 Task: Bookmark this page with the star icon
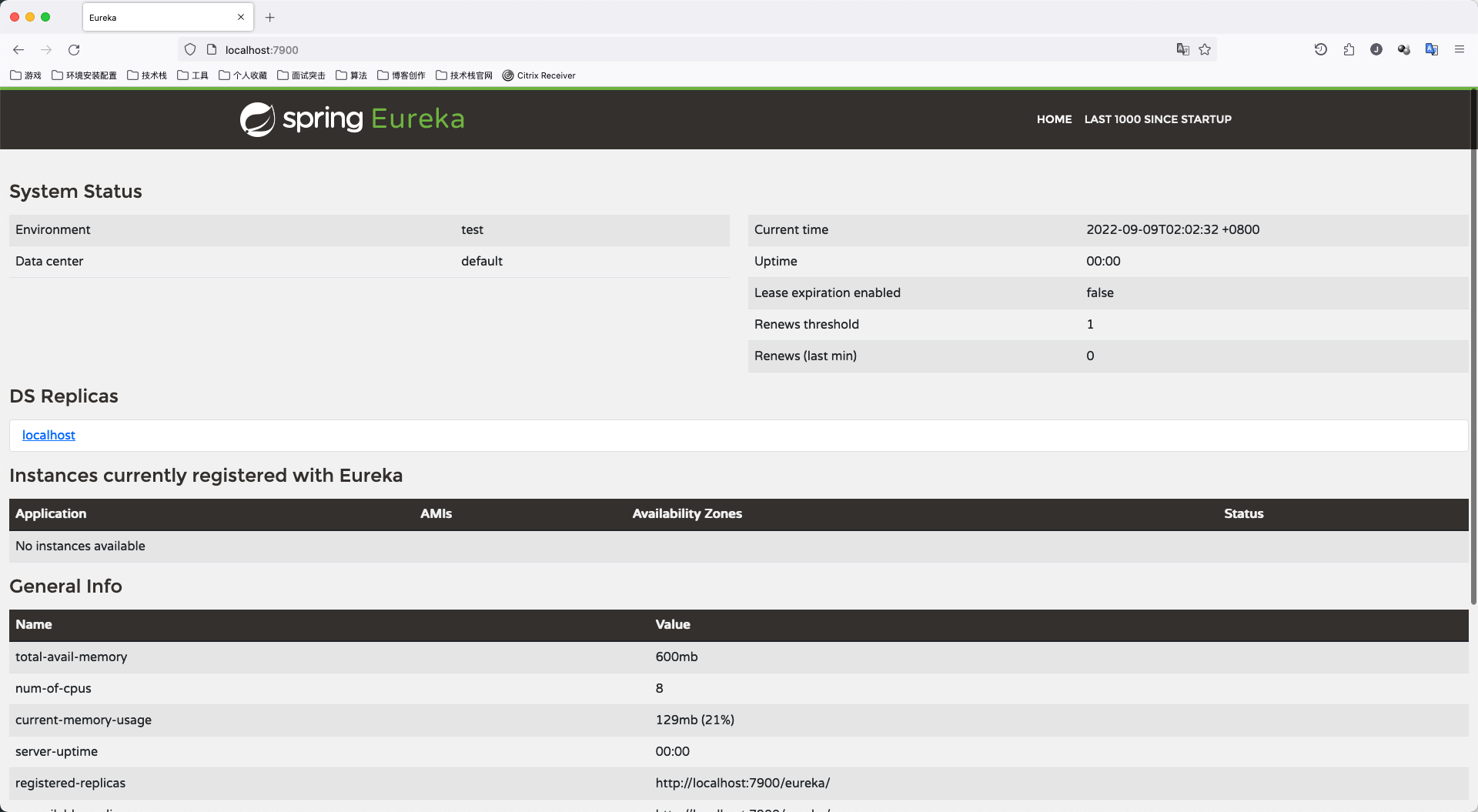point(1205,49)
